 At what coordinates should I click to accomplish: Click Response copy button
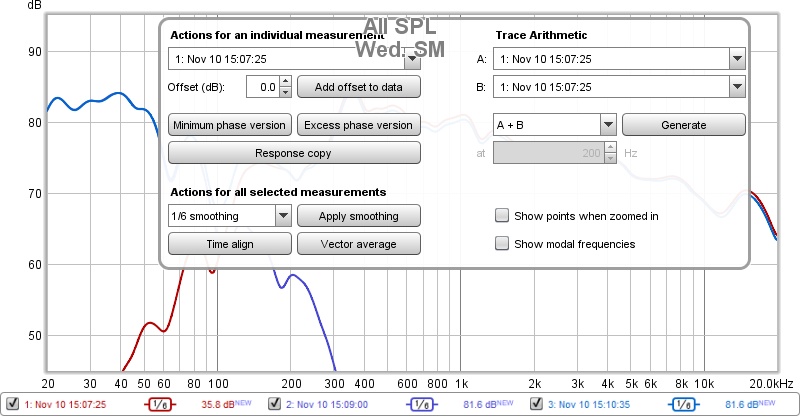(x=294, y=153)
